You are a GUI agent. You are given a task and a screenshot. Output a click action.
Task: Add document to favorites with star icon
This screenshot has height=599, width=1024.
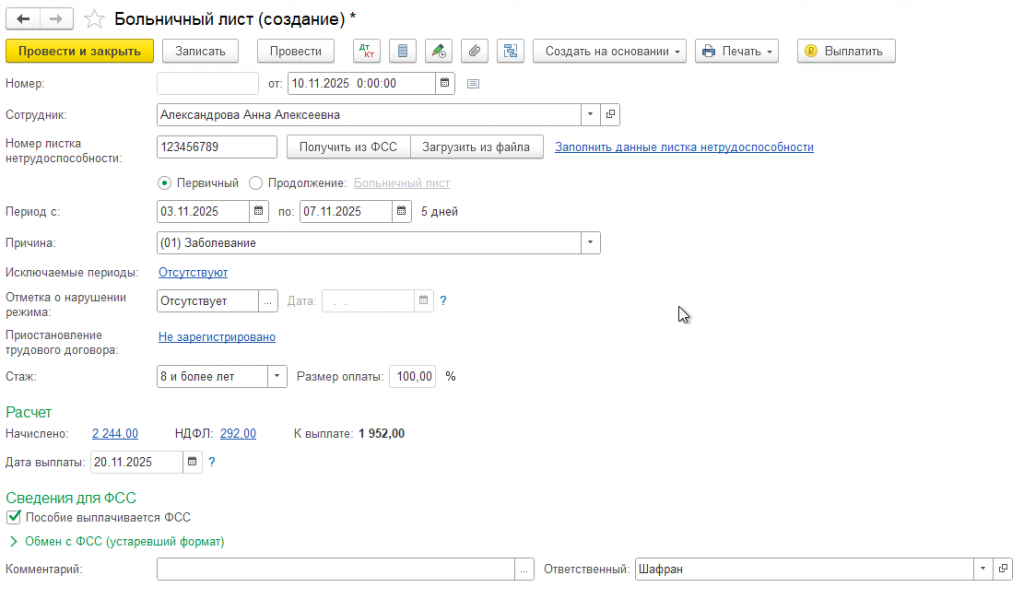pyautogui.click(x=94, y=19)
